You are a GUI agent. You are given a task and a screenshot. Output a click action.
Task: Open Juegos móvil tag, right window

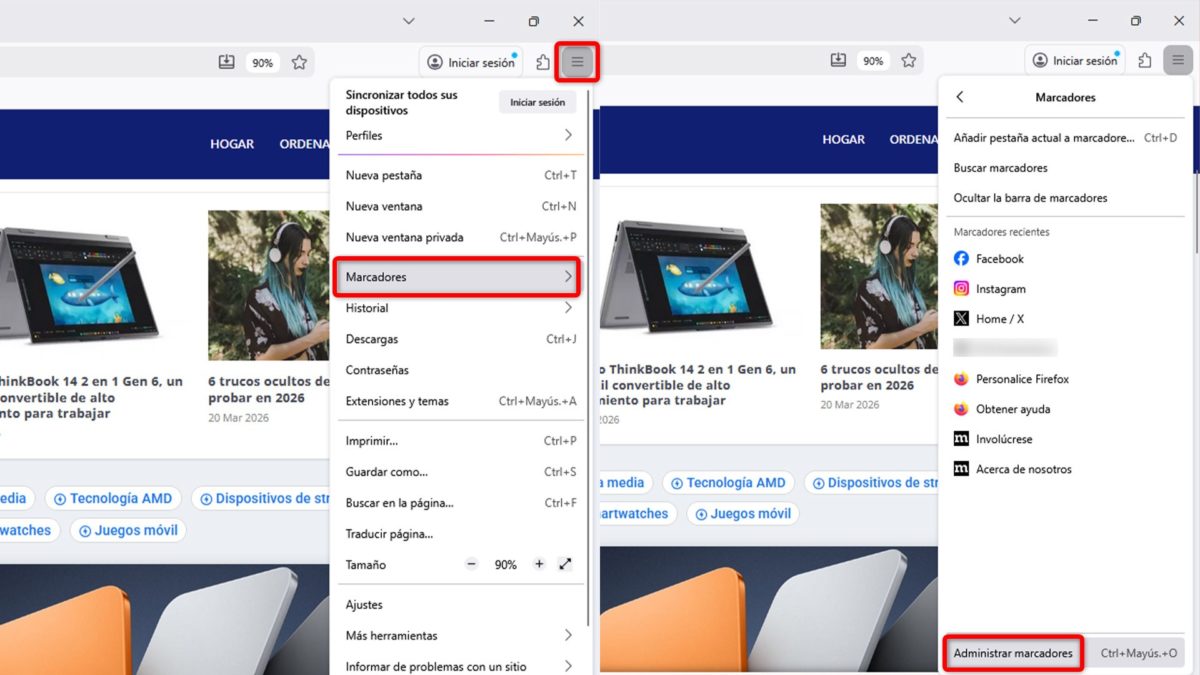[741, 514]
